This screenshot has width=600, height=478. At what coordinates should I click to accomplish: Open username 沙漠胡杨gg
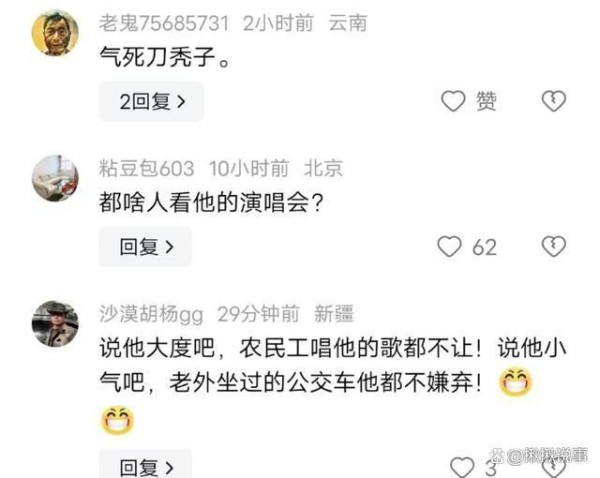[151, 315]
